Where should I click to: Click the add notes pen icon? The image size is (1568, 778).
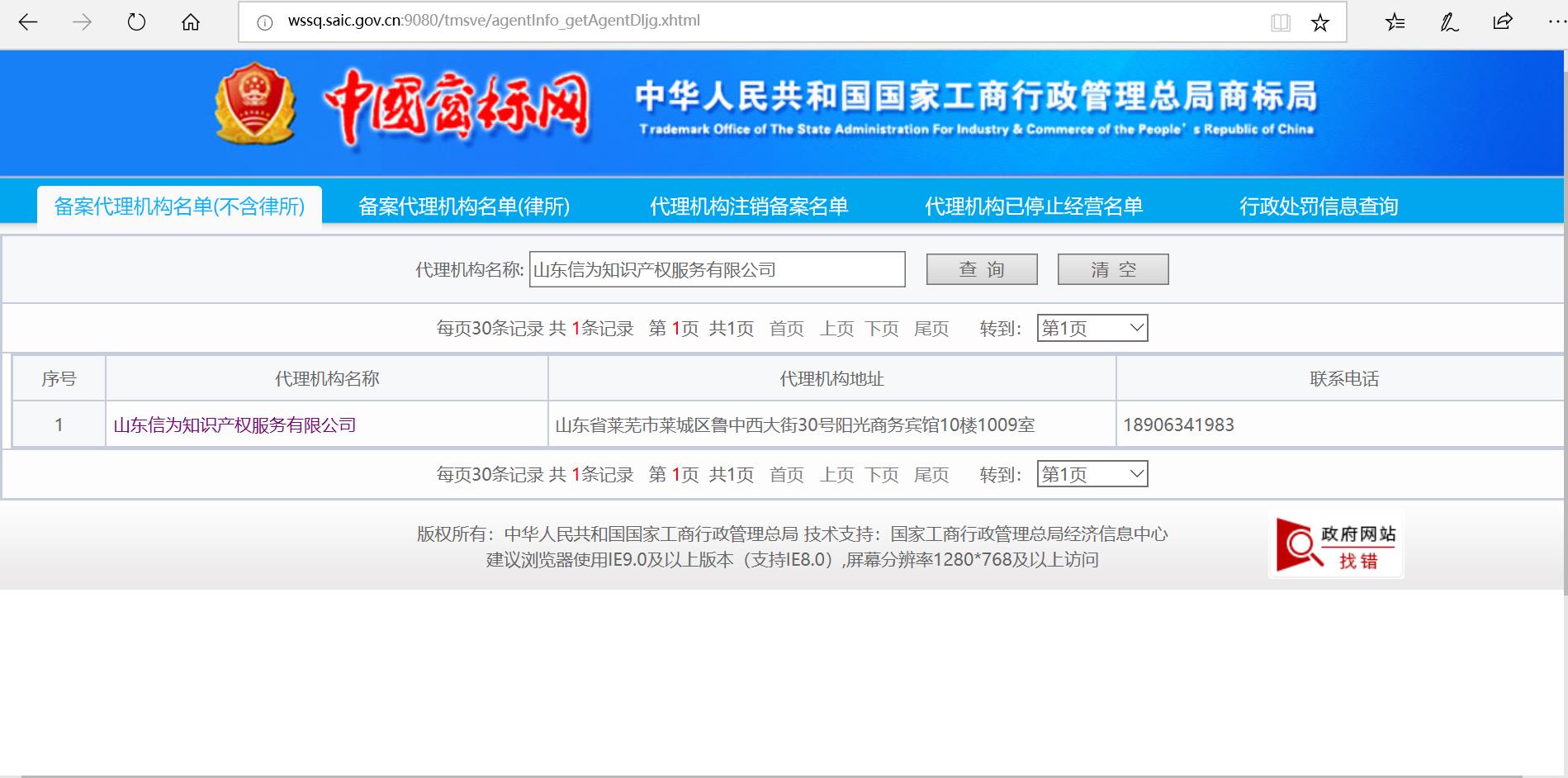pos(1449,22)
